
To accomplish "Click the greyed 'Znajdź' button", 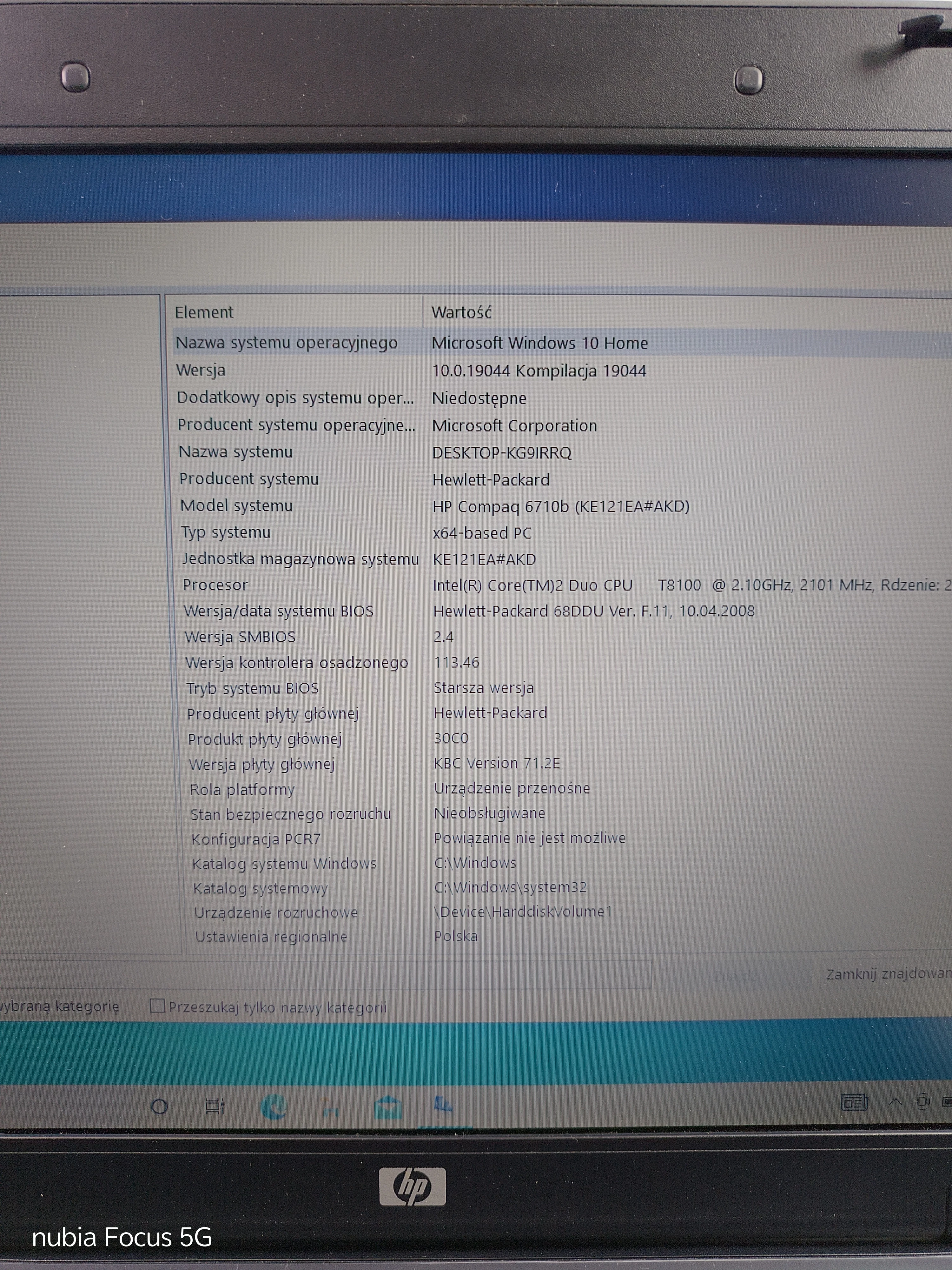I will click(736, 975).
